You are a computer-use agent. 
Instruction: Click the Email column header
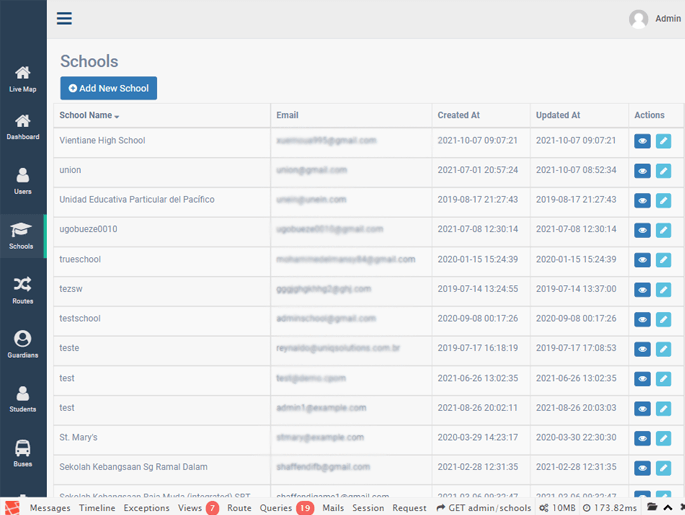coord(287,115)
